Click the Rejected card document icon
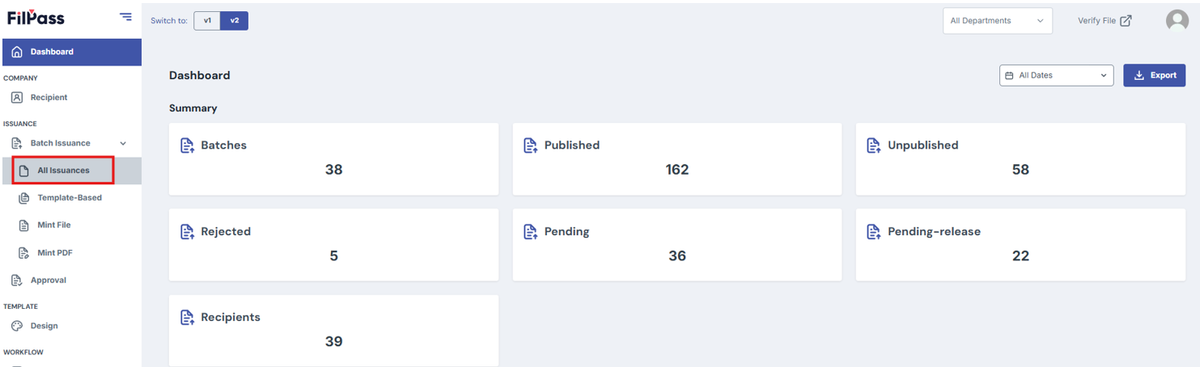 click(x=187, y=231)
